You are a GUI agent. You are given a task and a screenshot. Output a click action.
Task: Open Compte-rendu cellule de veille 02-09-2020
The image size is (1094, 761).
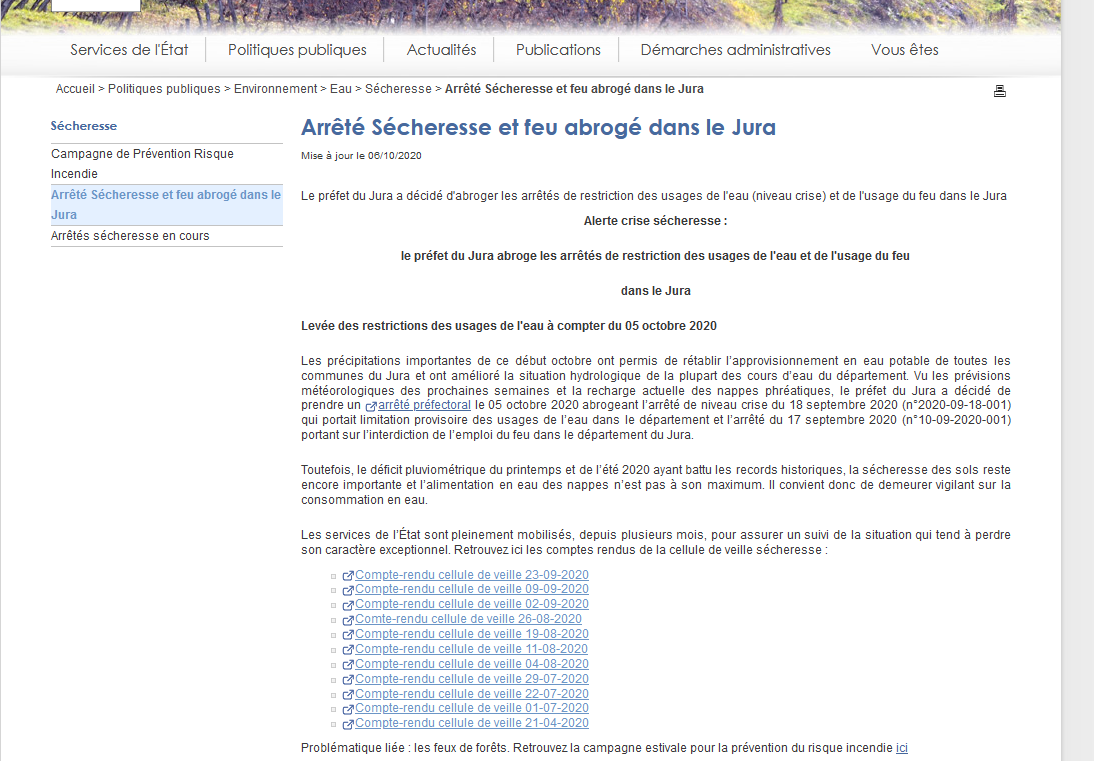pyautogui.click(x=472, y=604)
